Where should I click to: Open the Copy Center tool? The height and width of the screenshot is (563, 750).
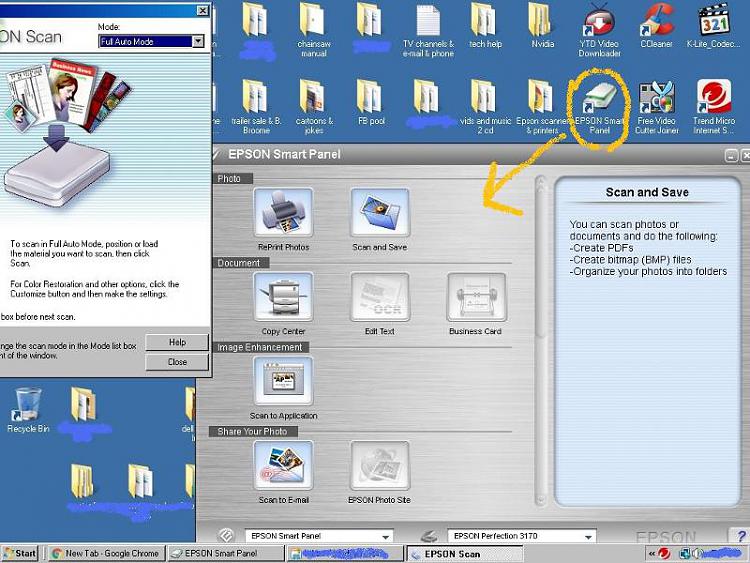pyautogui.click(x=284, y=297)
